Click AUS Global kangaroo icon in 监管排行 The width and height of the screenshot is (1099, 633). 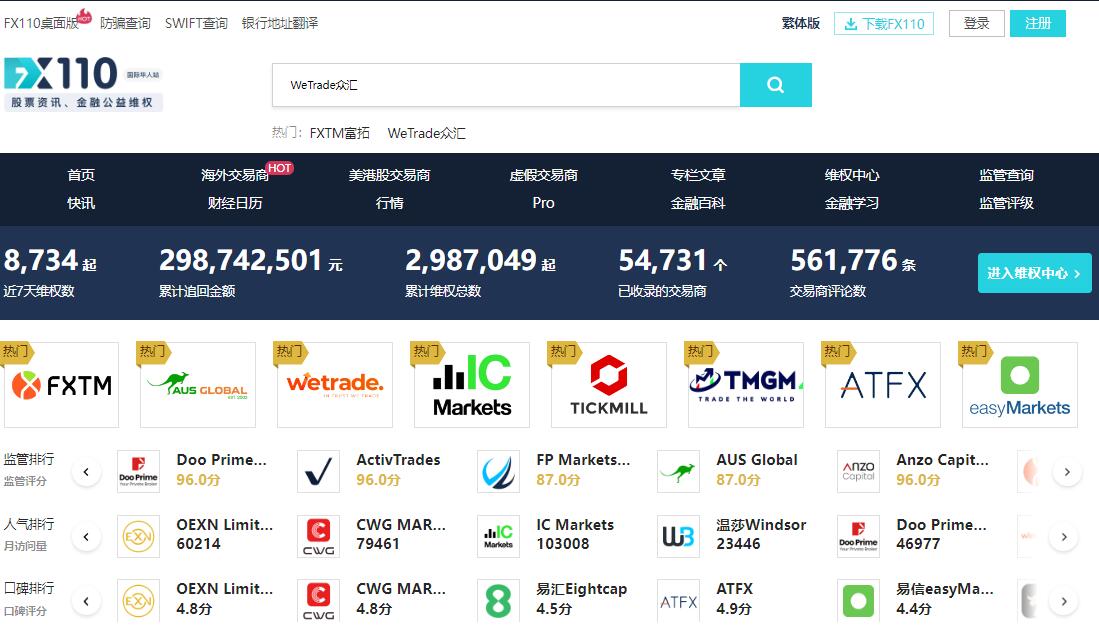pos(678,471)
